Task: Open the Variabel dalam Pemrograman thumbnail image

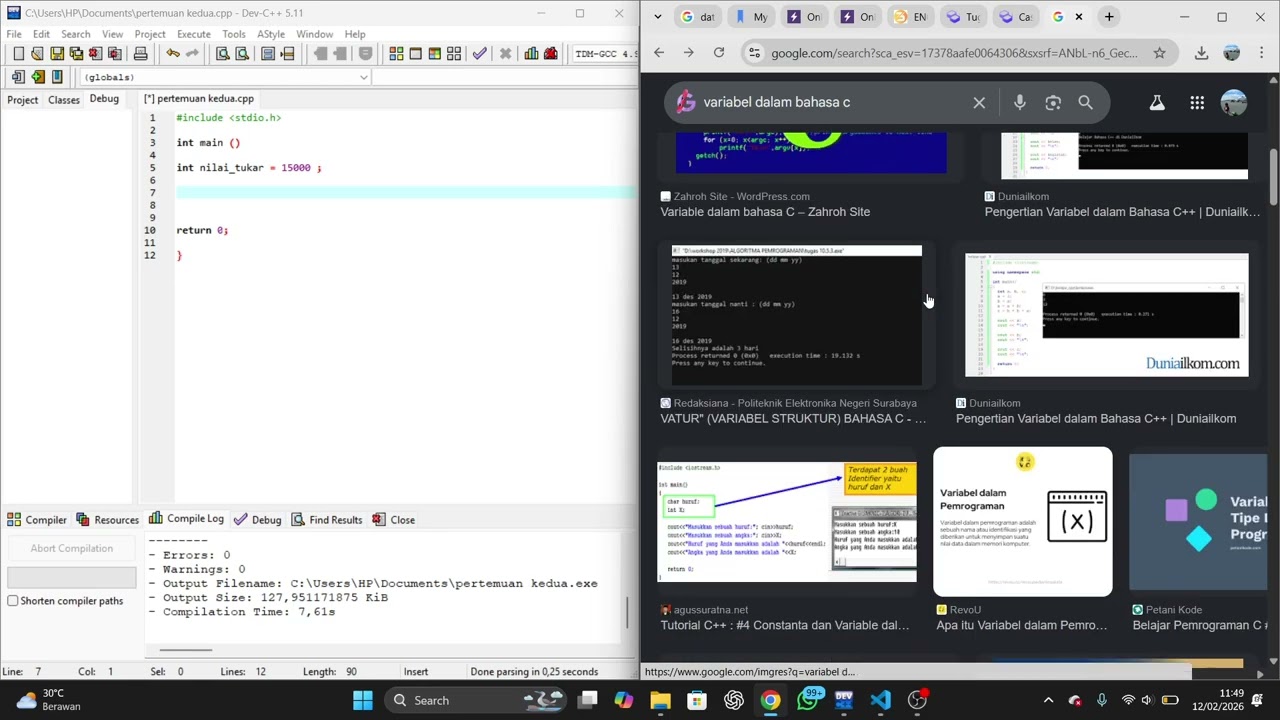Action: [1022, 521]
